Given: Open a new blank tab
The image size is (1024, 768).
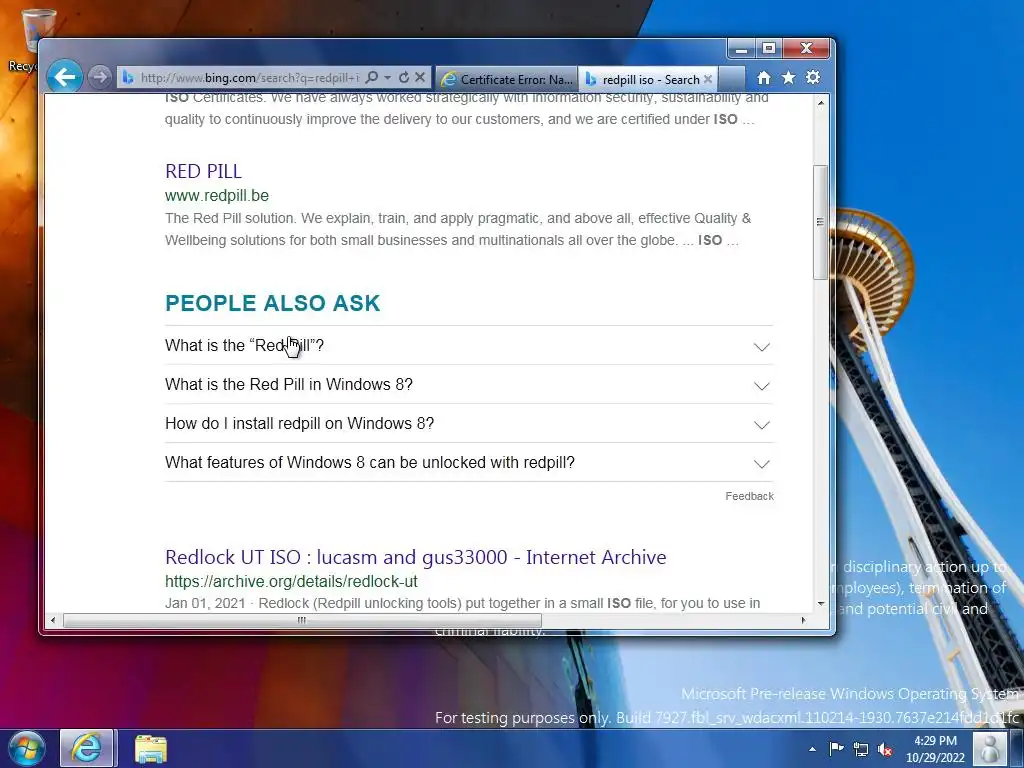Looking at the screenshot, I should 731,79.
